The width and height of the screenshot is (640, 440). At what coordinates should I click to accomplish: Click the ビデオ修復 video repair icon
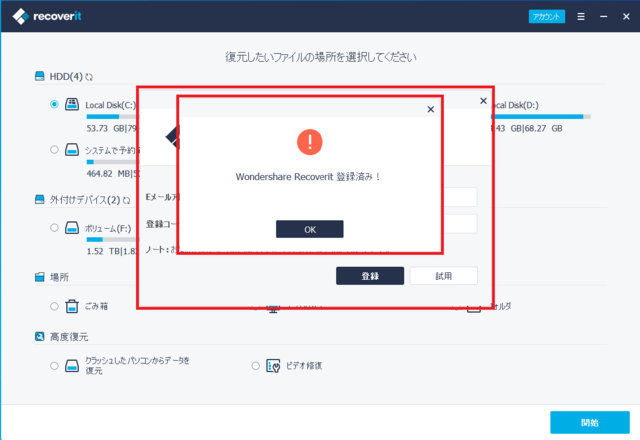point(273,366)
